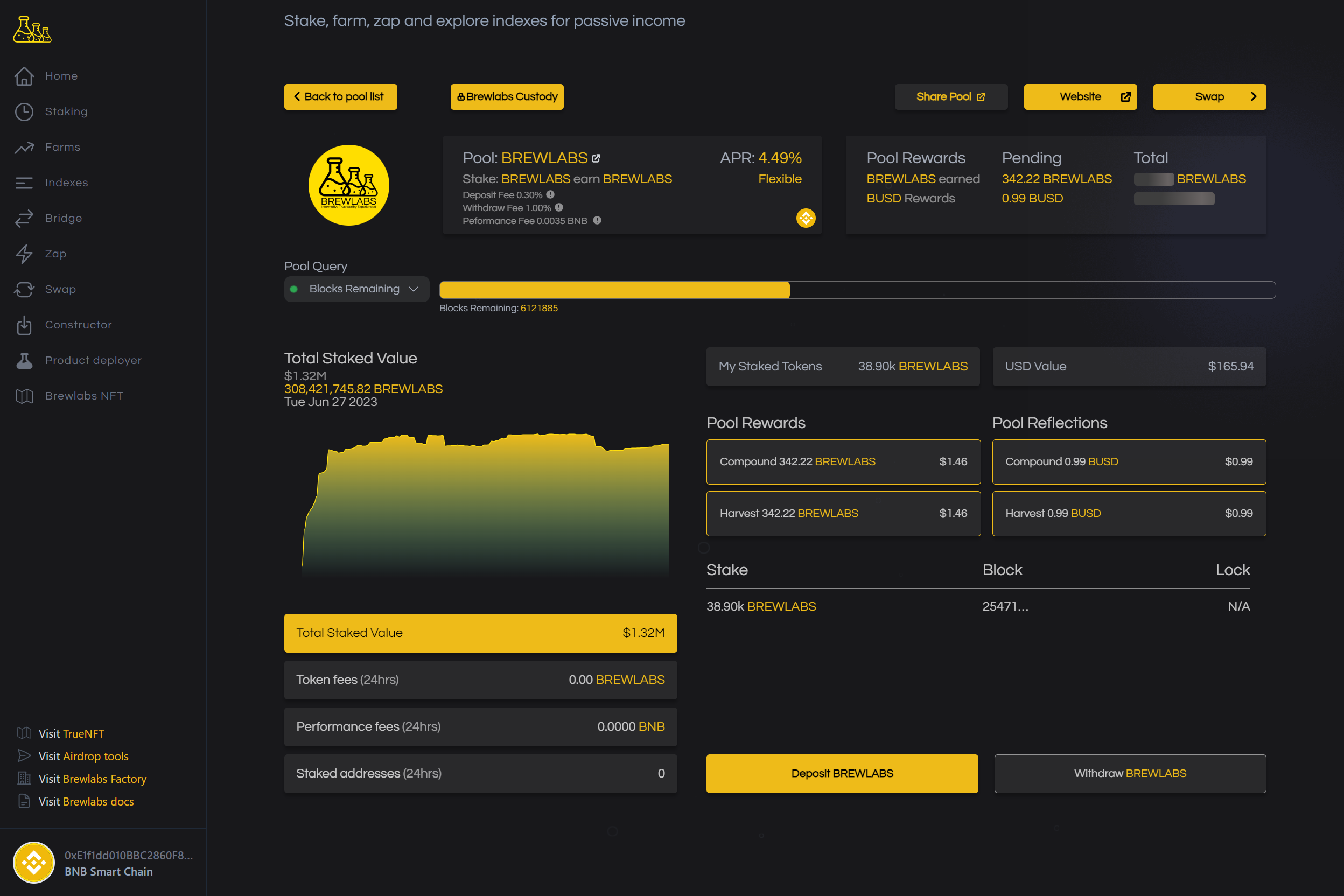The width and height of the screenshot is (1344, 896).
Task: Click the BNB wallet avatar icon
Action: (x=34, y=862)
